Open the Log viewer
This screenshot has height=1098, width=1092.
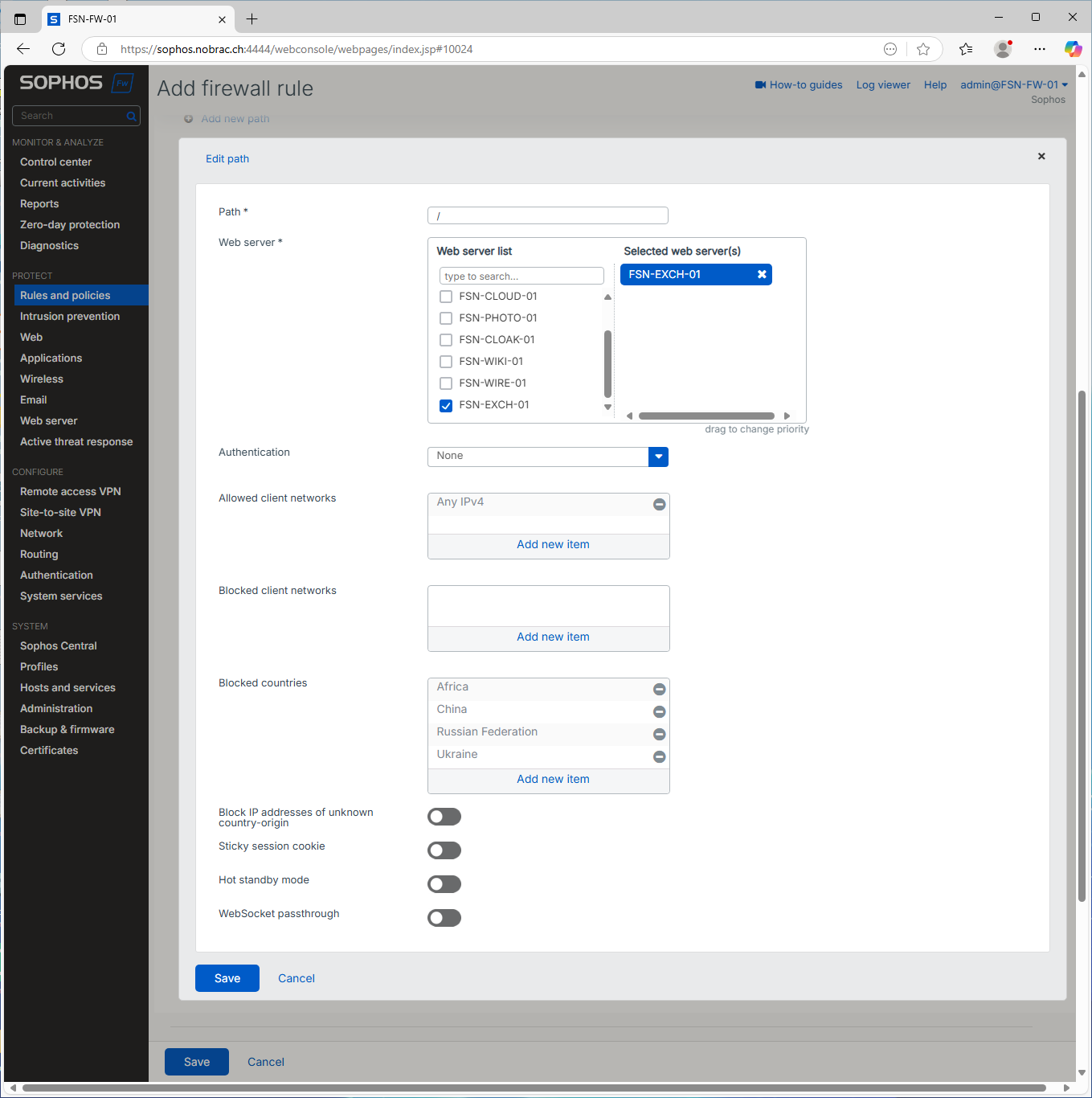(883, 84)
